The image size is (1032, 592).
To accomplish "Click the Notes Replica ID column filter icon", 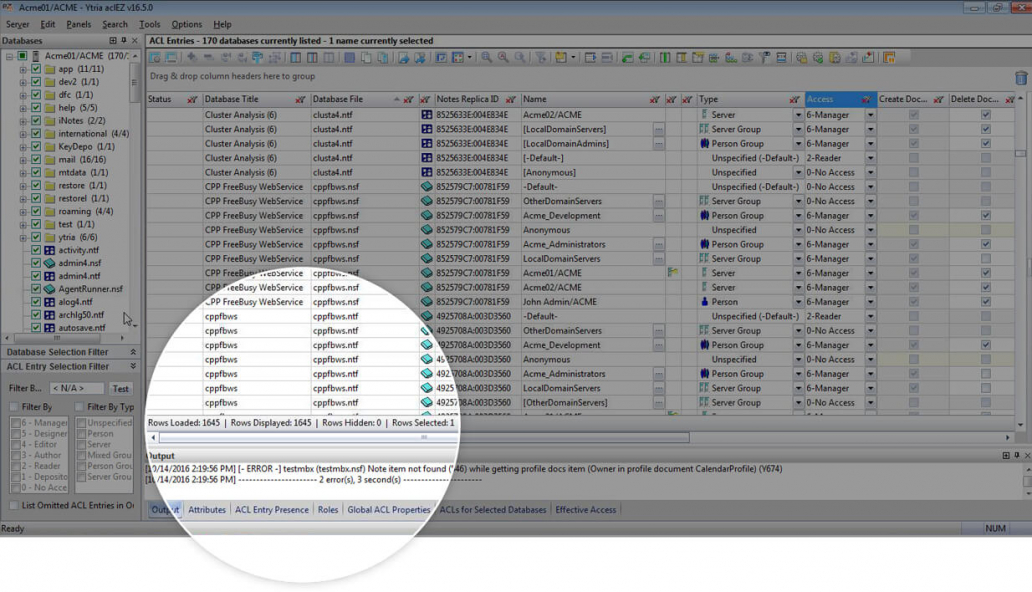I will pyautogui.click(x=510, y=99).
